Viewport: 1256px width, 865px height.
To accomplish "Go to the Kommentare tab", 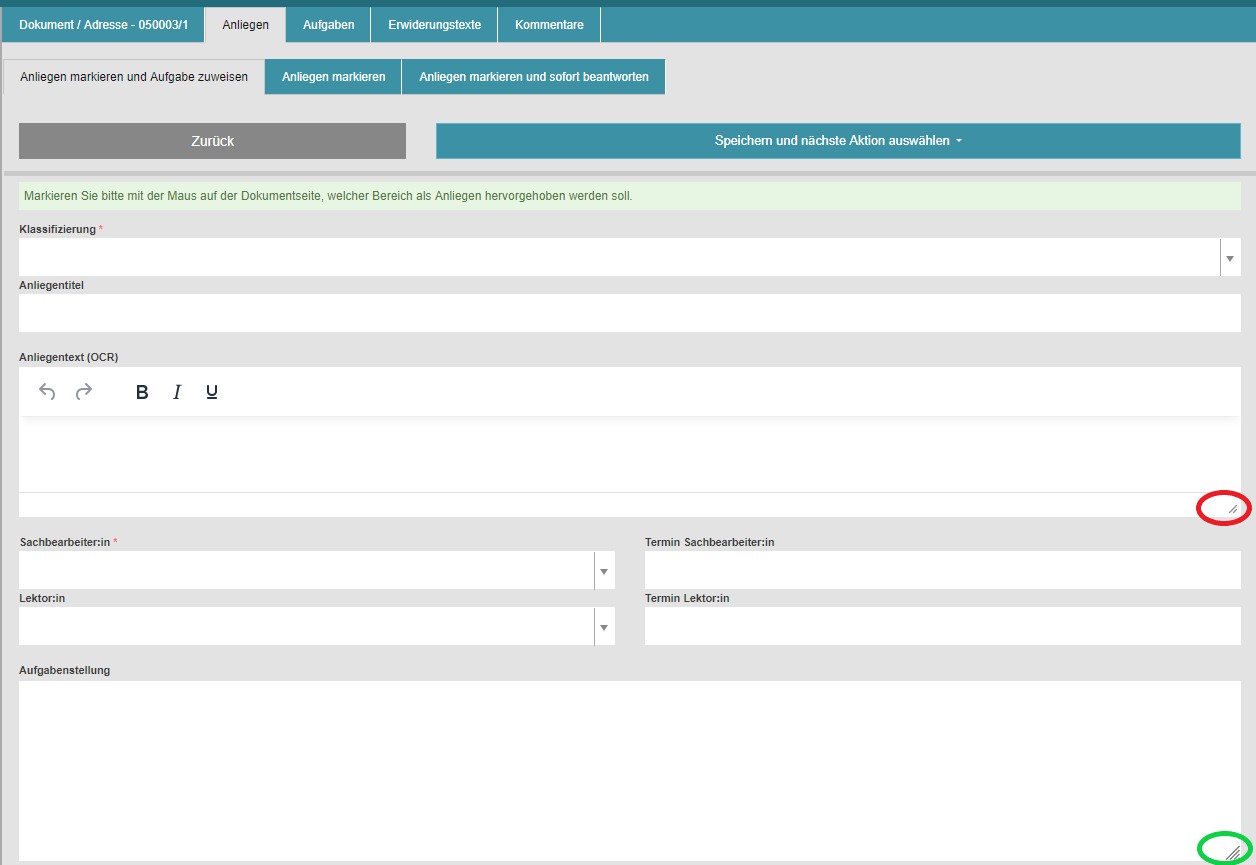I will 549,25.
